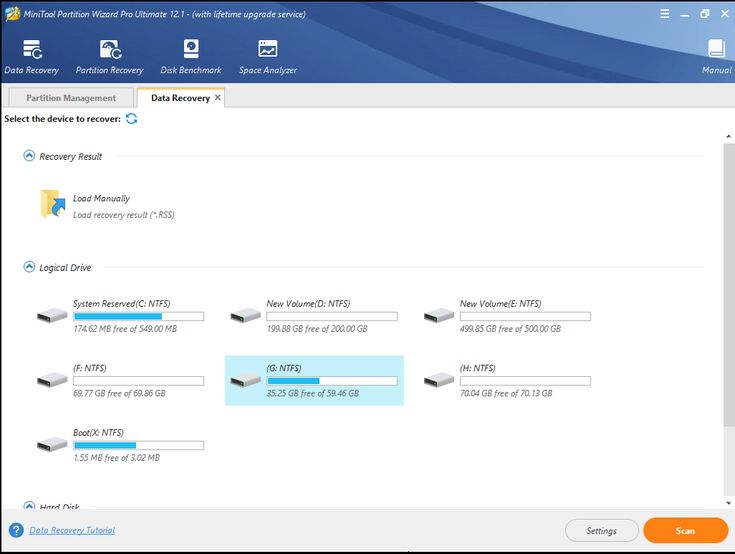Open the Manual book icon
Viewport: 735px width, 554px height.
coord(716,49)
